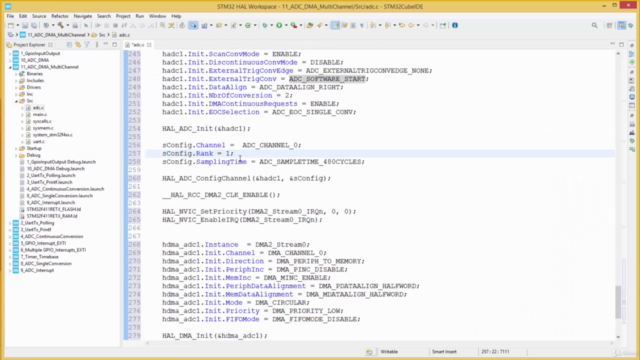Maximize the Project Explorer panel
Screen dimensions: 640x360
[x=115, y=44]
